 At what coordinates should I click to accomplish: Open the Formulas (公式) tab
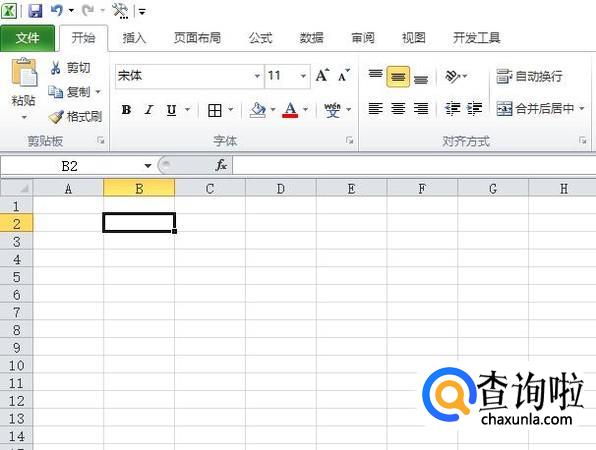(x=260, y=38)
